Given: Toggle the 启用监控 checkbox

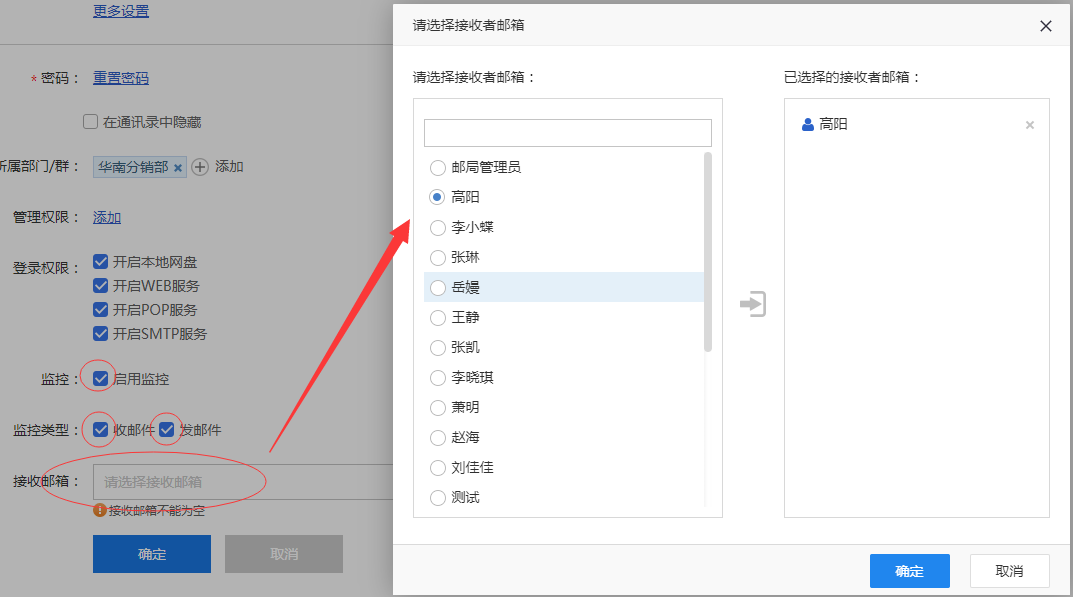Looking at the screenshot, I should (101, 379).
